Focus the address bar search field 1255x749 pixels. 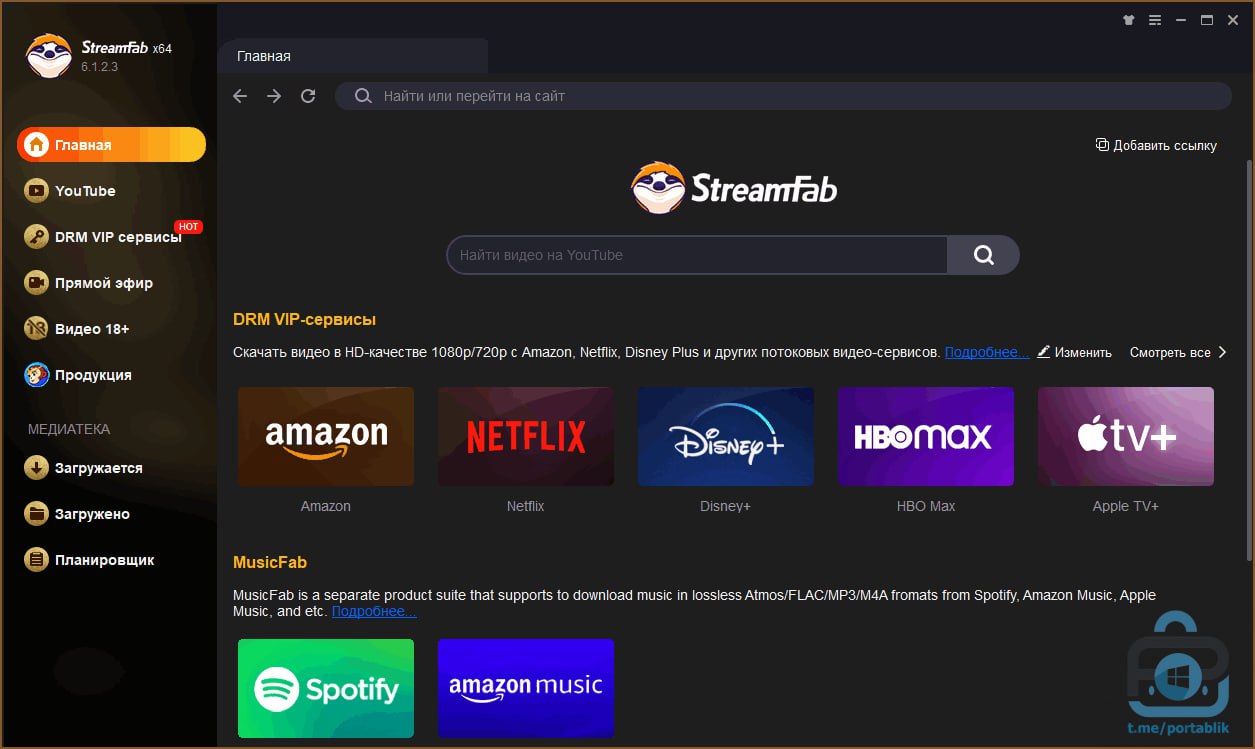click(783, 96)
